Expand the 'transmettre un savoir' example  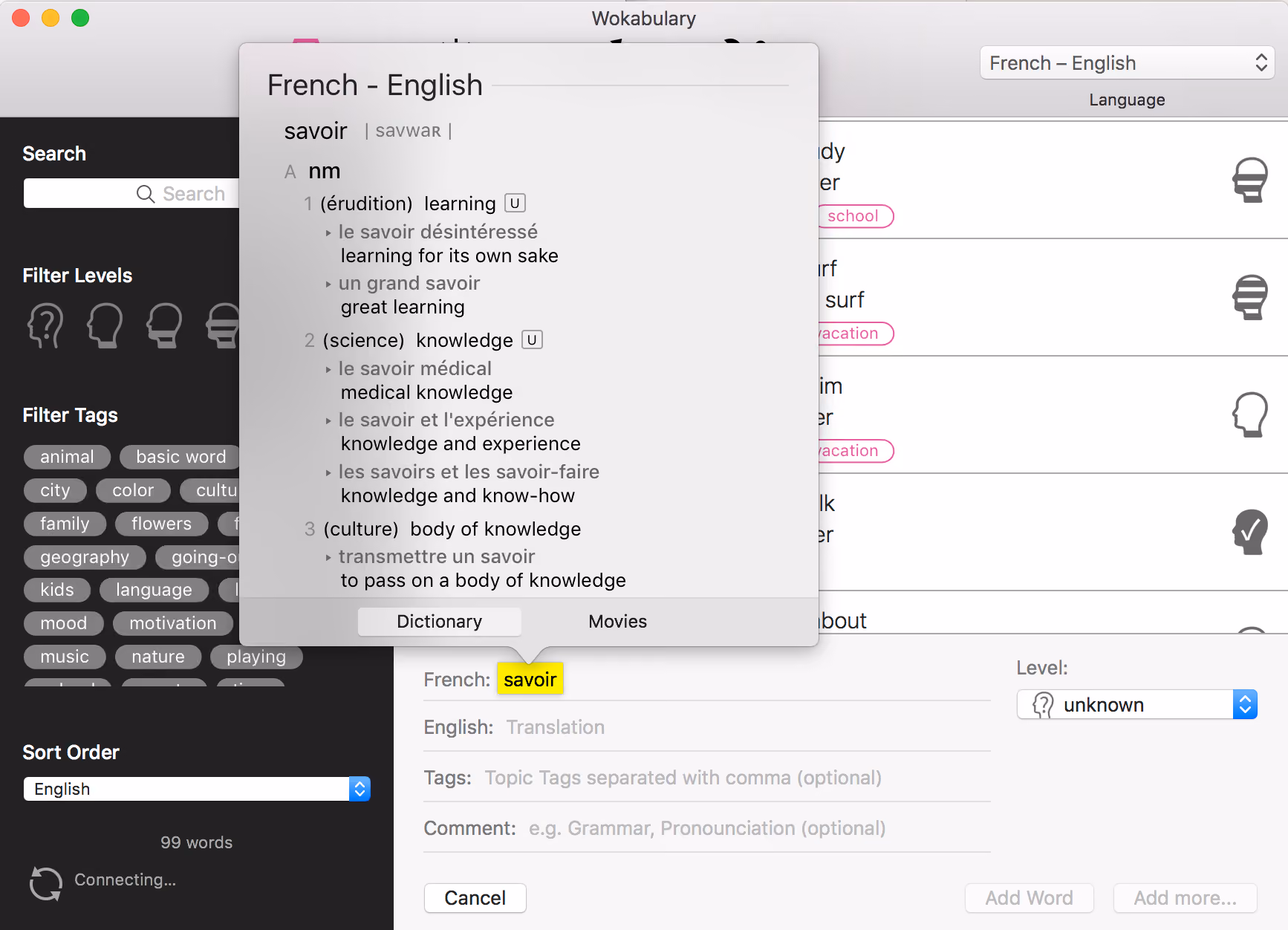click(x=328, y=557)
